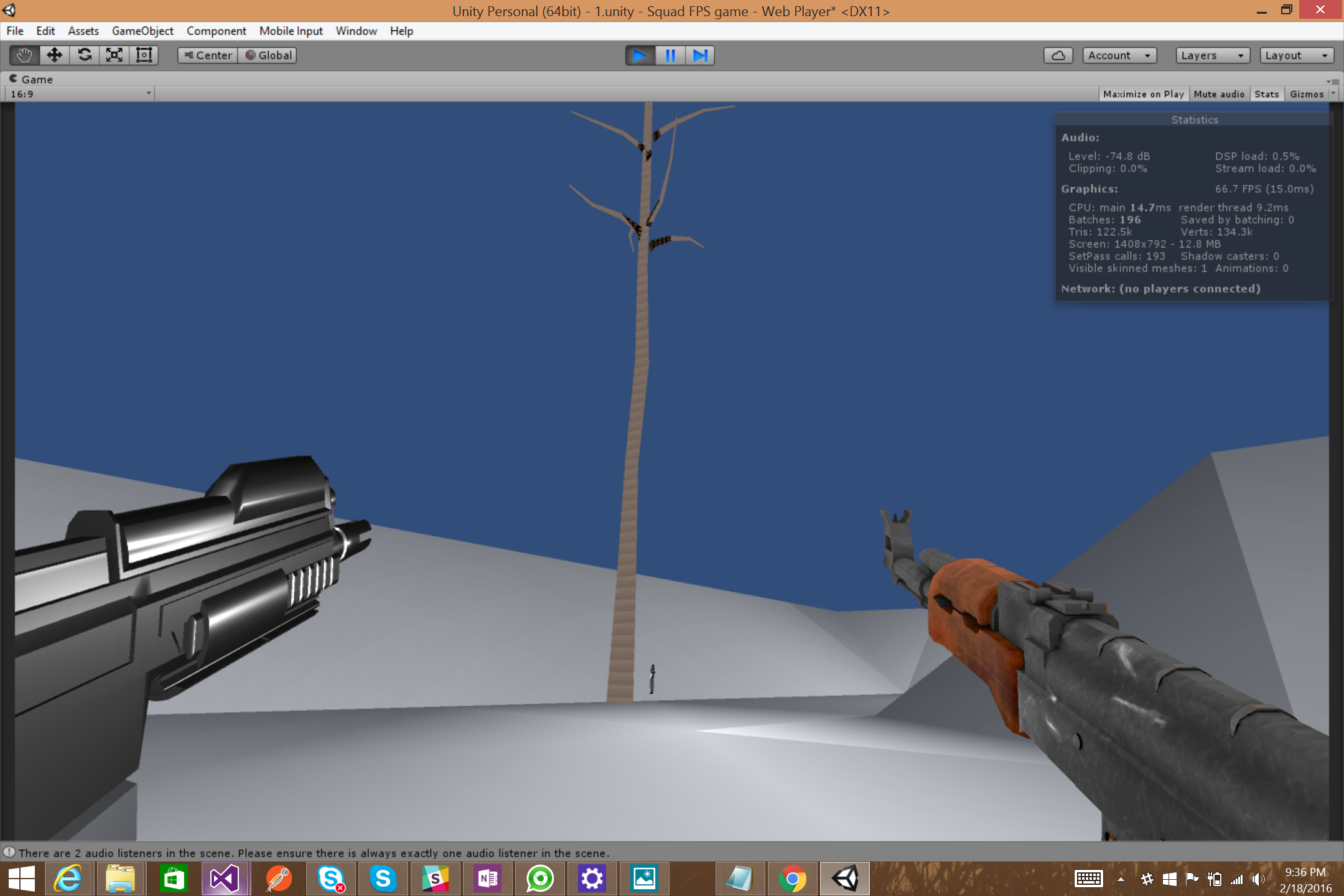Open Action Center flag icon
The image size is (1344, 896).
click(x=1192, y=879)
